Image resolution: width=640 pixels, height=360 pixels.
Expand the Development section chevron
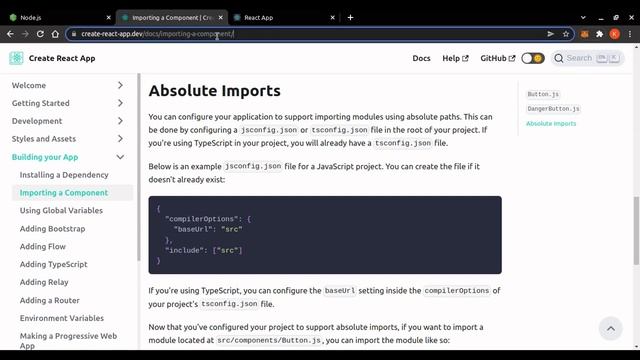click(120, 121)
